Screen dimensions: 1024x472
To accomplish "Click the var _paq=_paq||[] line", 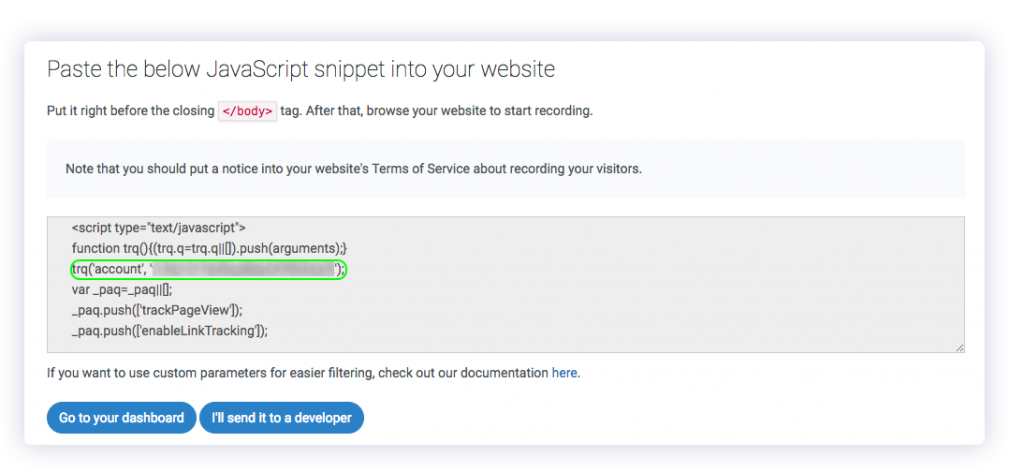I will coord(122,290).
